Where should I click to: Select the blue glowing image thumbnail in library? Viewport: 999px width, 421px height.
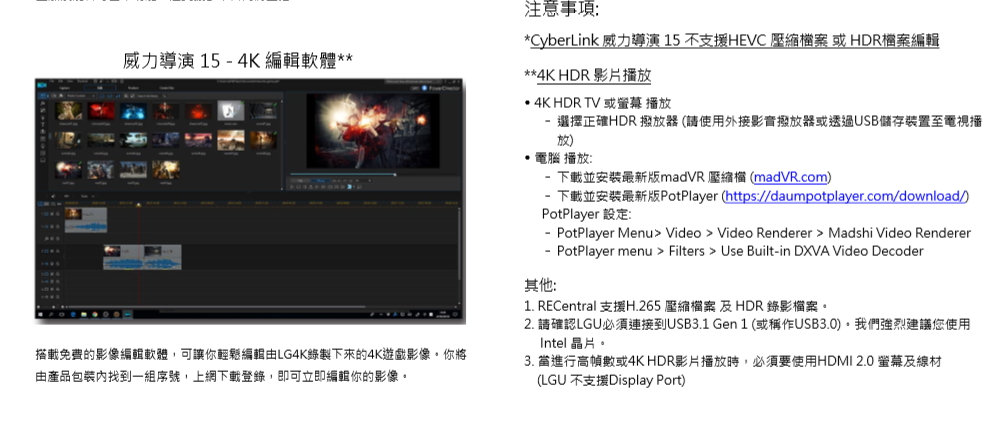pyautogui.click(x=133, y=111)
